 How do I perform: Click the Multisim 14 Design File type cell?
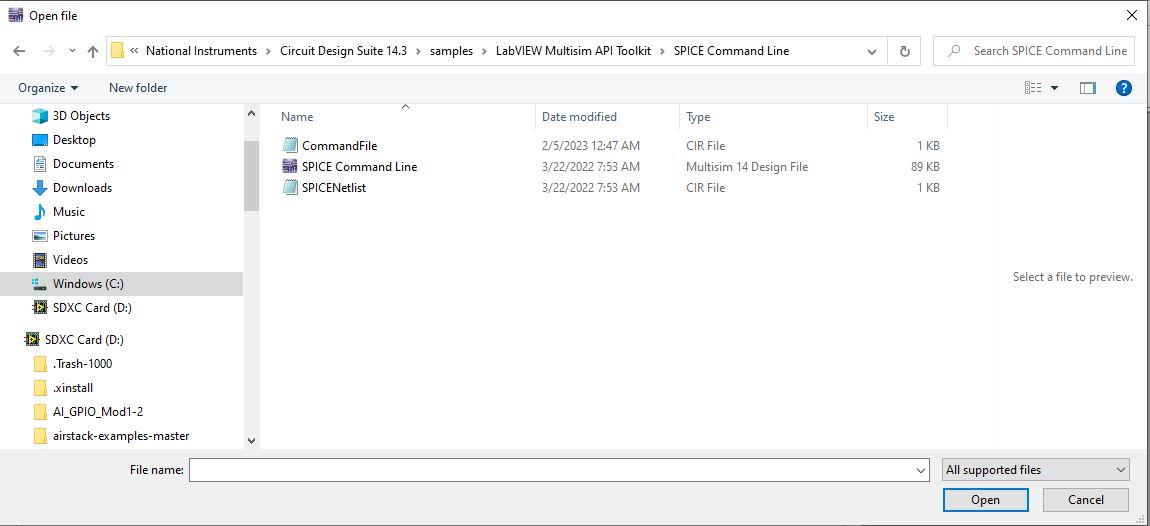point(747,167)
